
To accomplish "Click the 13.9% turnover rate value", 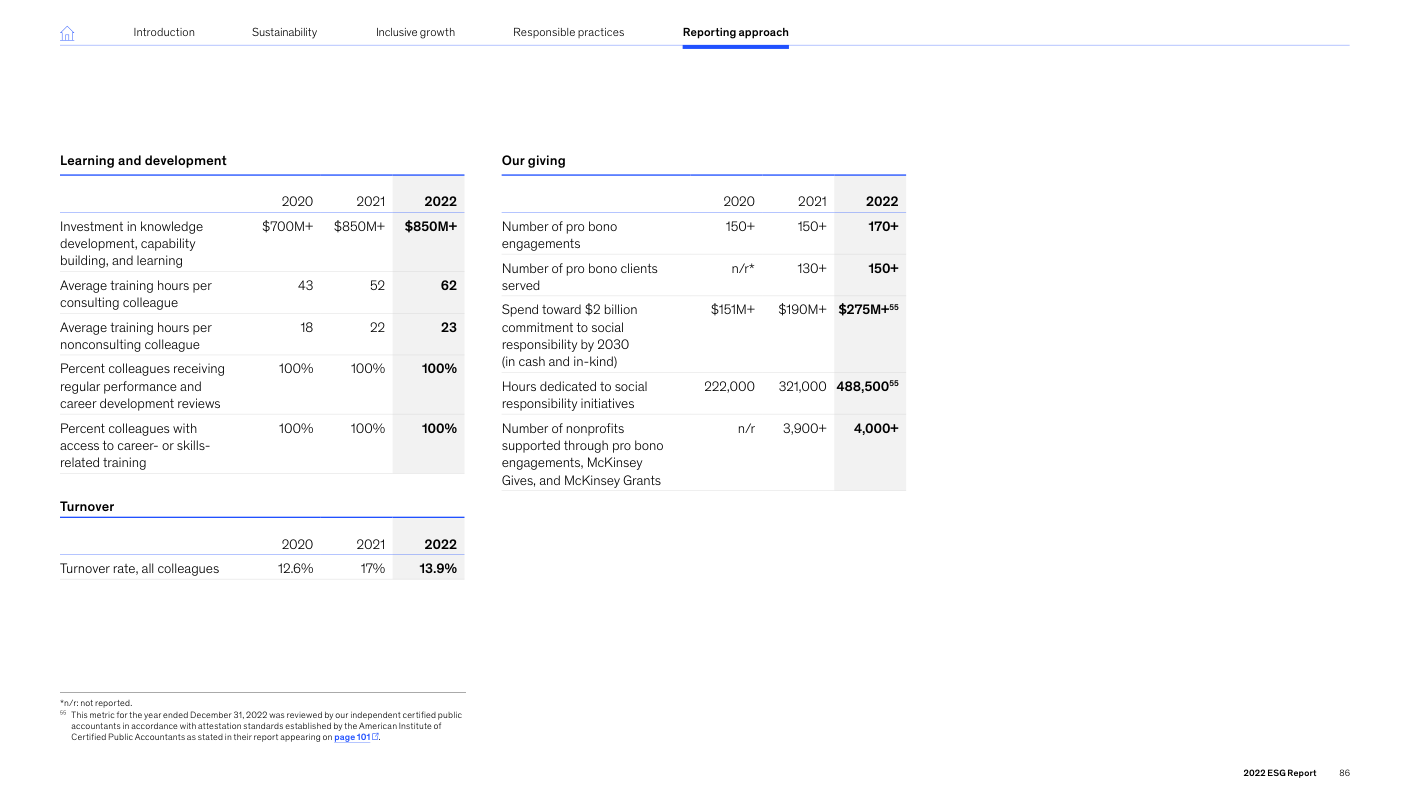I will [437, 568].
